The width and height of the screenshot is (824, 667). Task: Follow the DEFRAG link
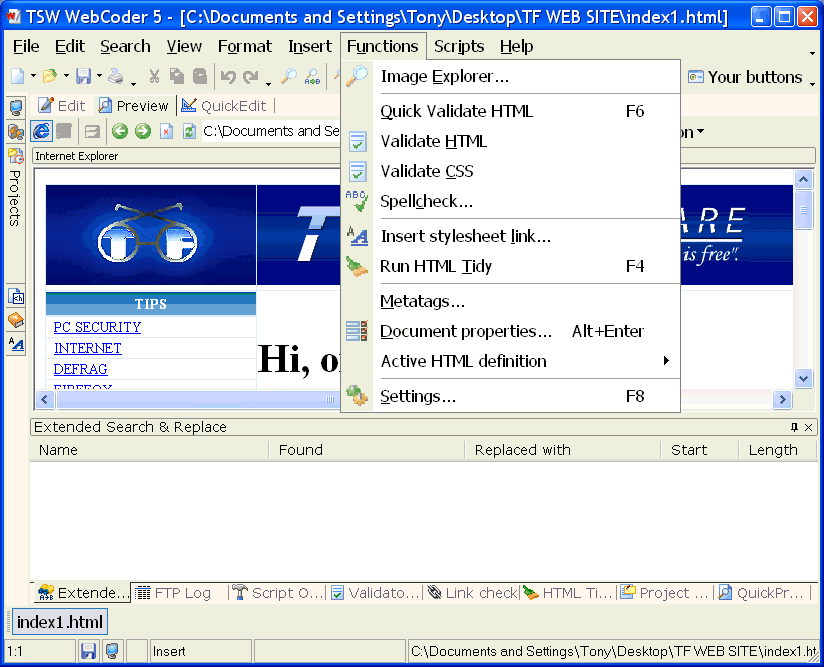[80, 369]
